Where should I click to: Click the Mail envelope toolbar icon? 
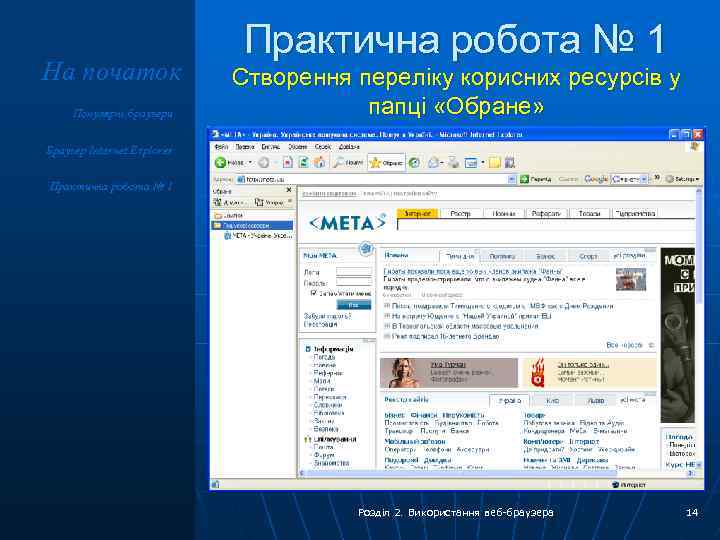coord(433,163)
